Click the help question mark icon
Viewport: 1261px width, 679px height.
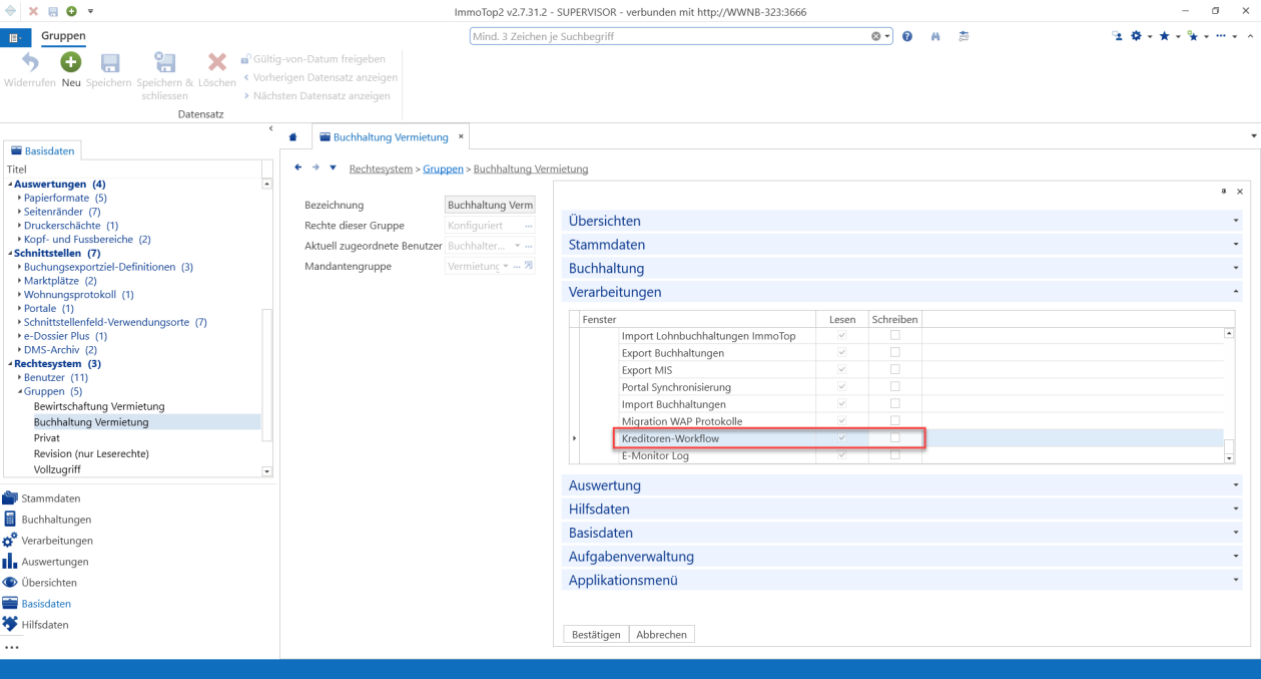(x=907, y=36)
